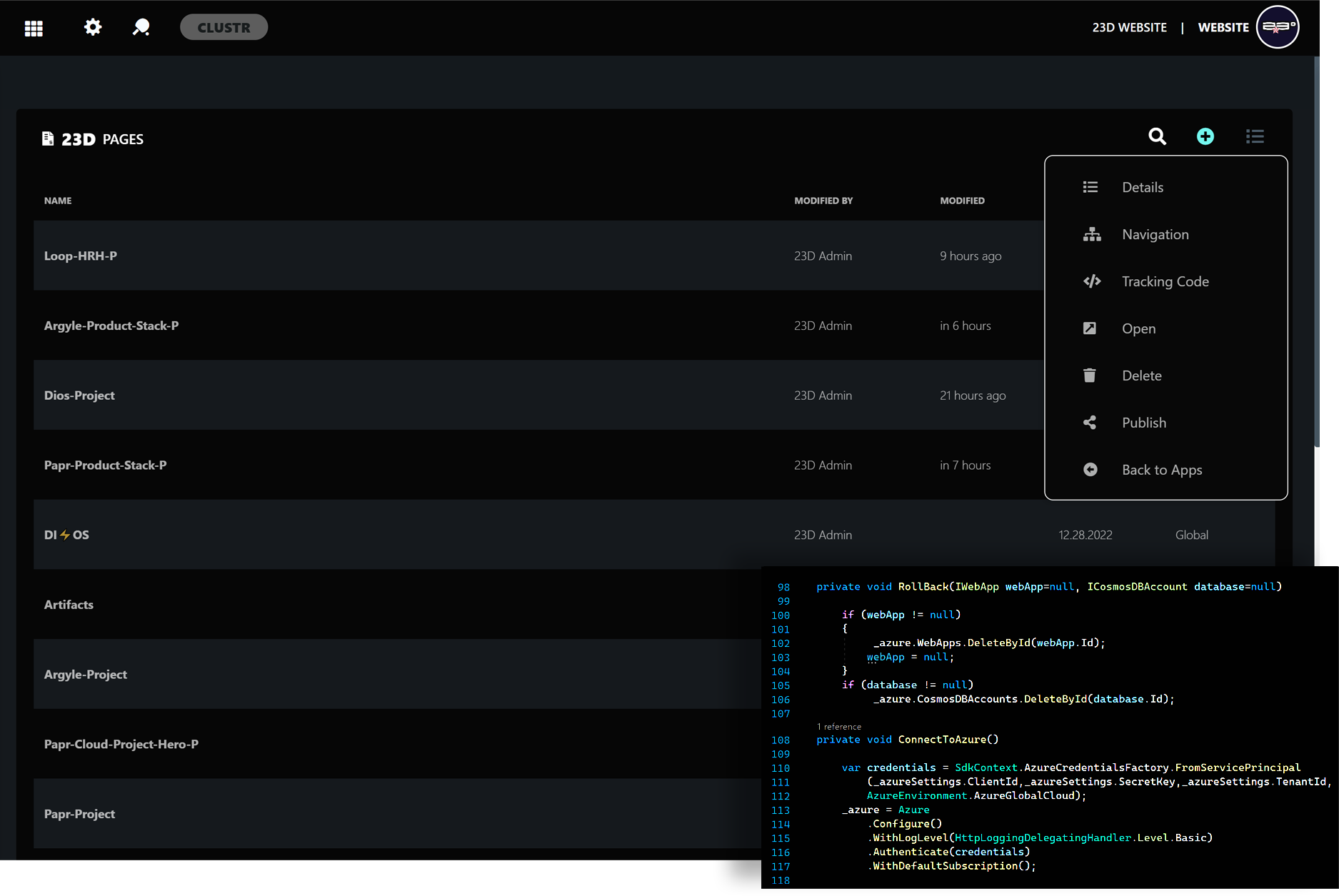Select Navigation menu entry

click(x=1155, y=234)
